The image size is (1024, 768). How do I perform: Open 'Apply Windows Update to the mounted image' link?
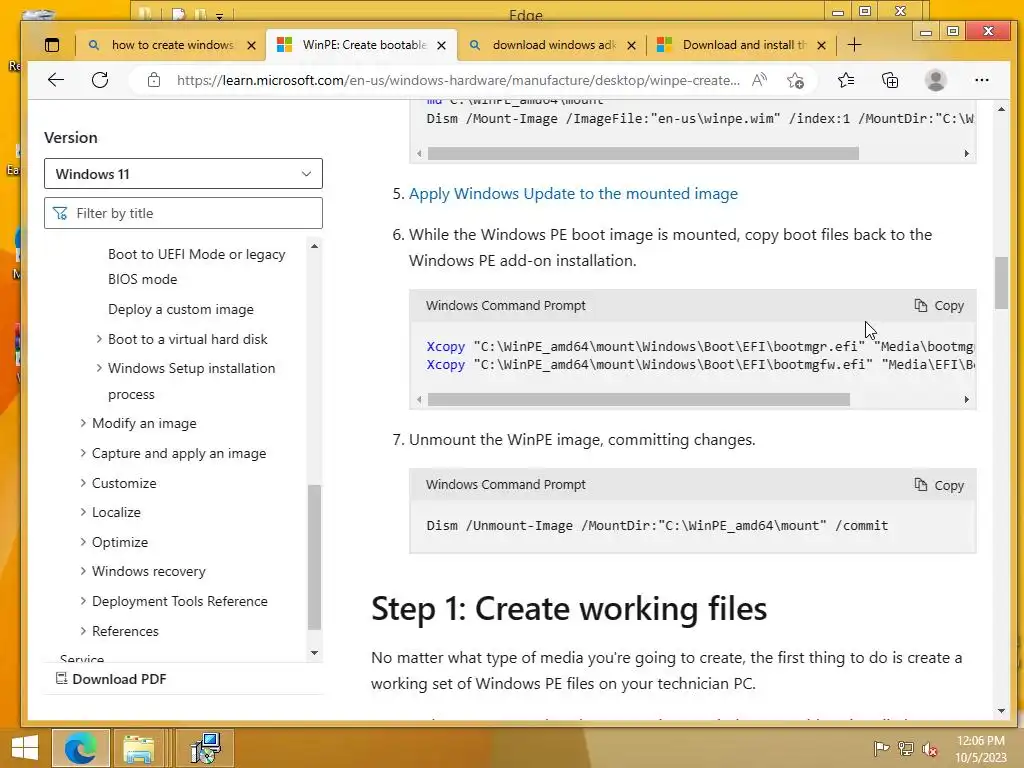pos(573,193)
